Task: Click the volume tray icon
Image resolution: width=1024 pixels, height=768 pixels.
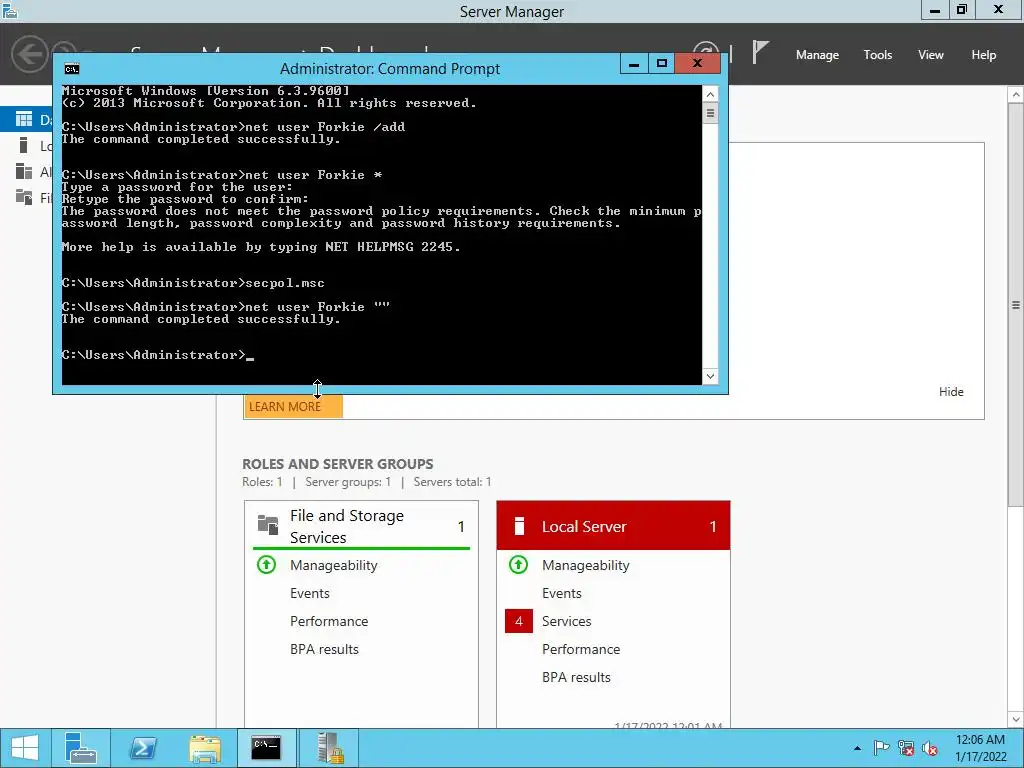Action: [x=930, y=748]
